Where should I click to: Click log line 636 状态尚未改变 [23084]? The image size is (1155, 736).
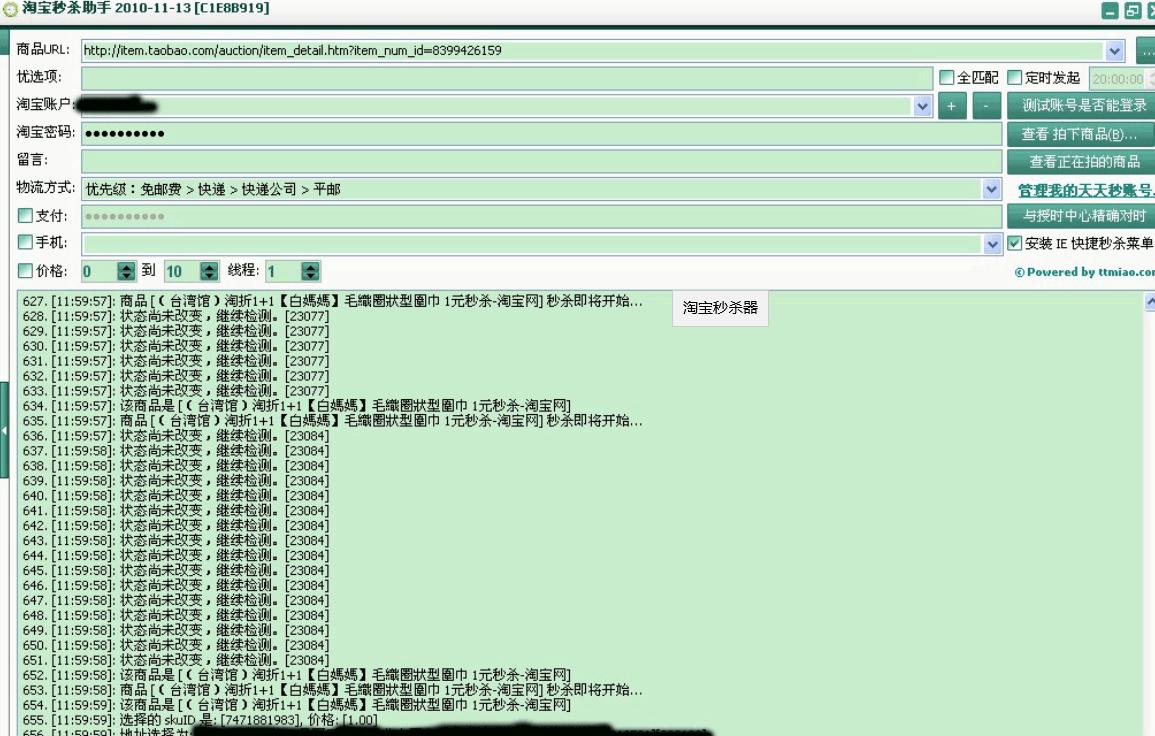point(175,435)
